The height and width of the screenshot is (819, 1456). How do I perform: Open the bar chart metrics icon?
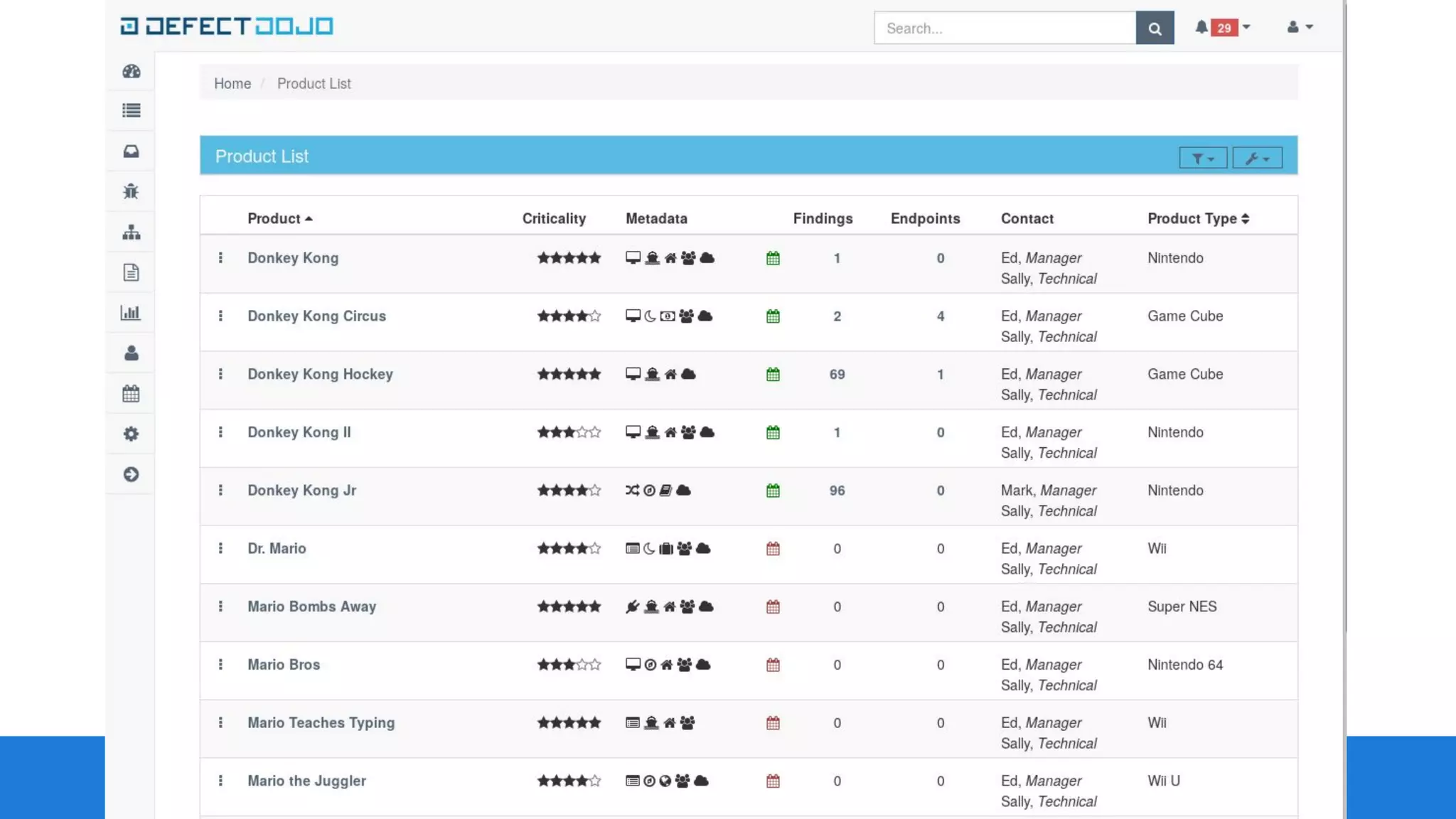(131, 313)
